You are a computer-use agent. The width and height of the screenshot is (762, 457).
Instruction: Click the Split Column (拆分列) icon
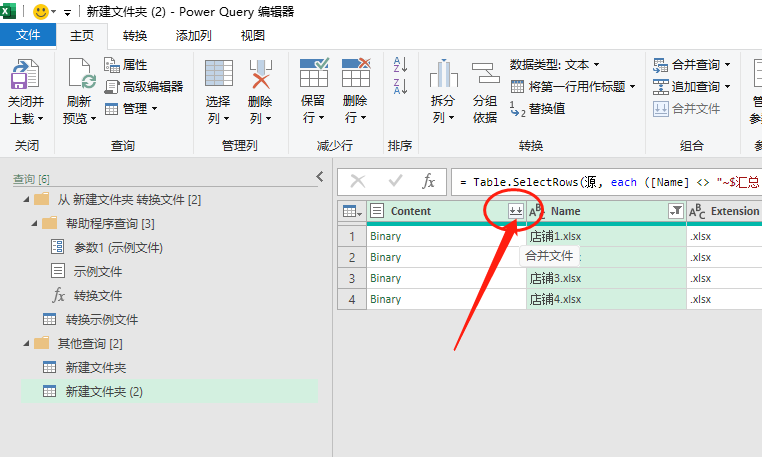444,73
